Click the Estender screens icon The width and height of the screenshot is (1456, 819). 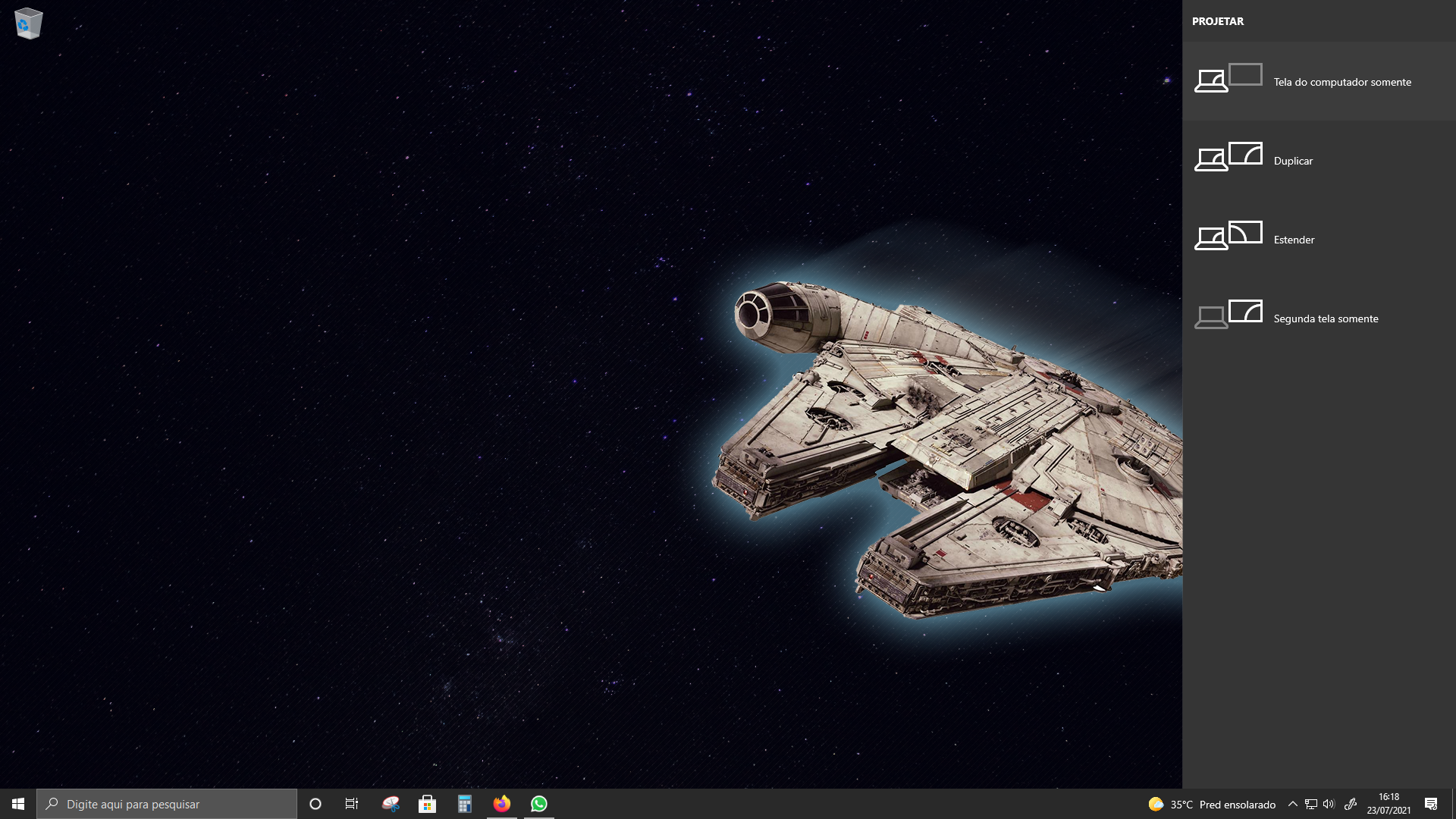[1228, 236]
